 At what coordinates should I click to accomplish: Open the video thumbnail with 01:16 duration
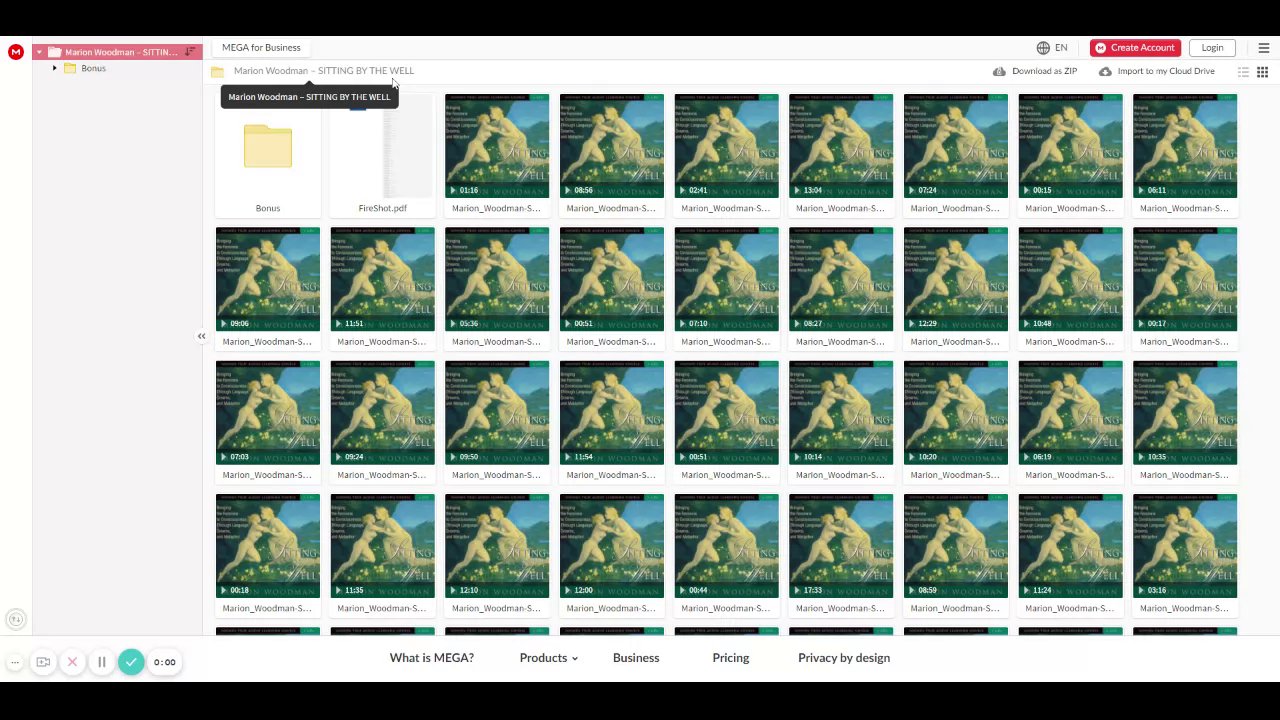tap(497, 154)
